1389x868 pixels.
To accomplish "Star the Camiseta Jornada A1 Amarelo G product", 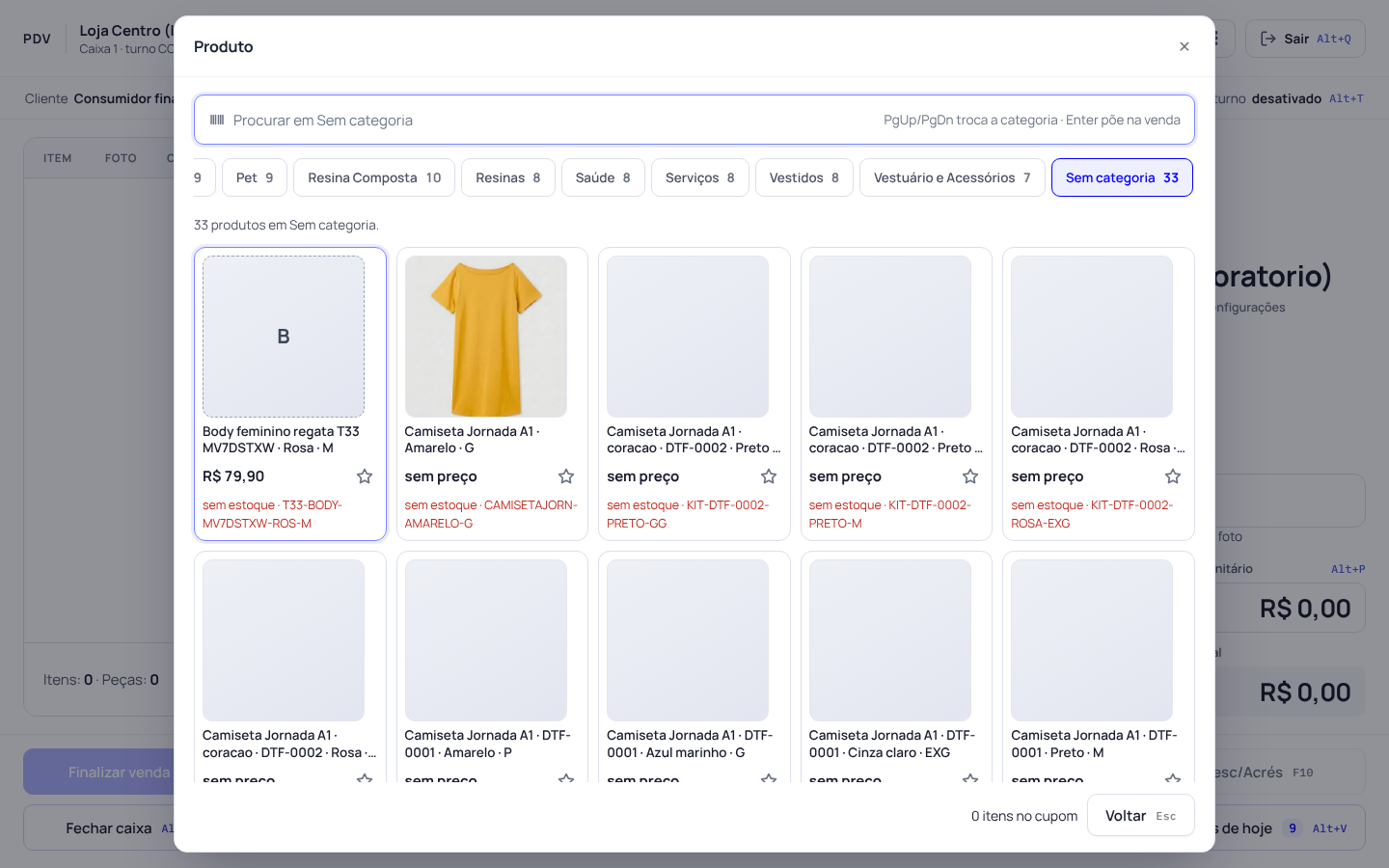I will (x=566, y=476).
